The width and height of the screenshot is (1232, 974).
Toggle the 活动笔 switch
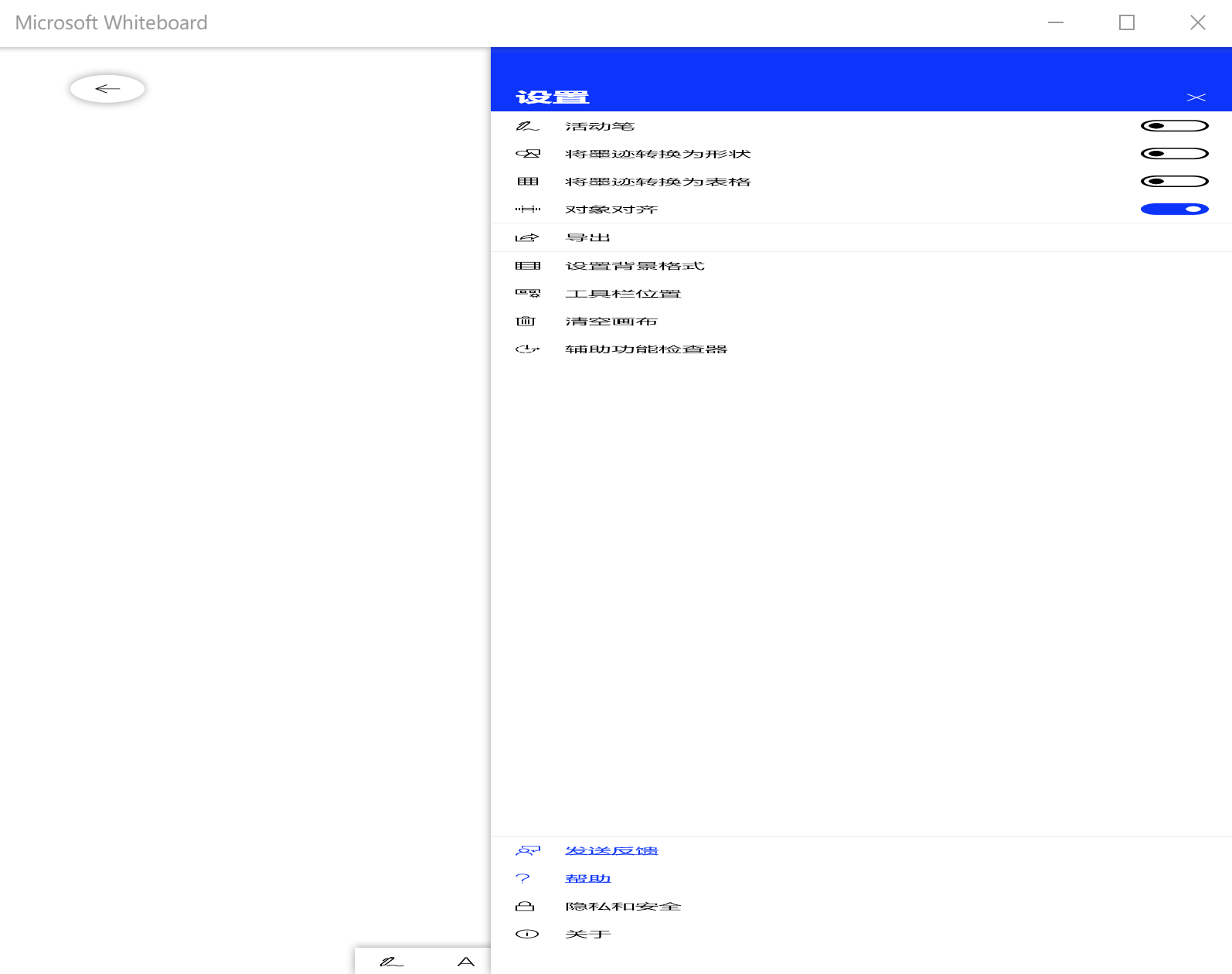(1174, 126)
